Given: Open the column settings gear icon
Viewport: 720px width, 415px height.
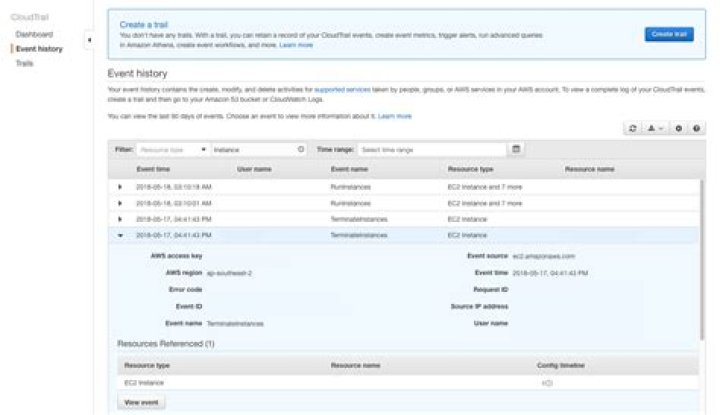Looking at the screenshot, I should tap(678, 129).
